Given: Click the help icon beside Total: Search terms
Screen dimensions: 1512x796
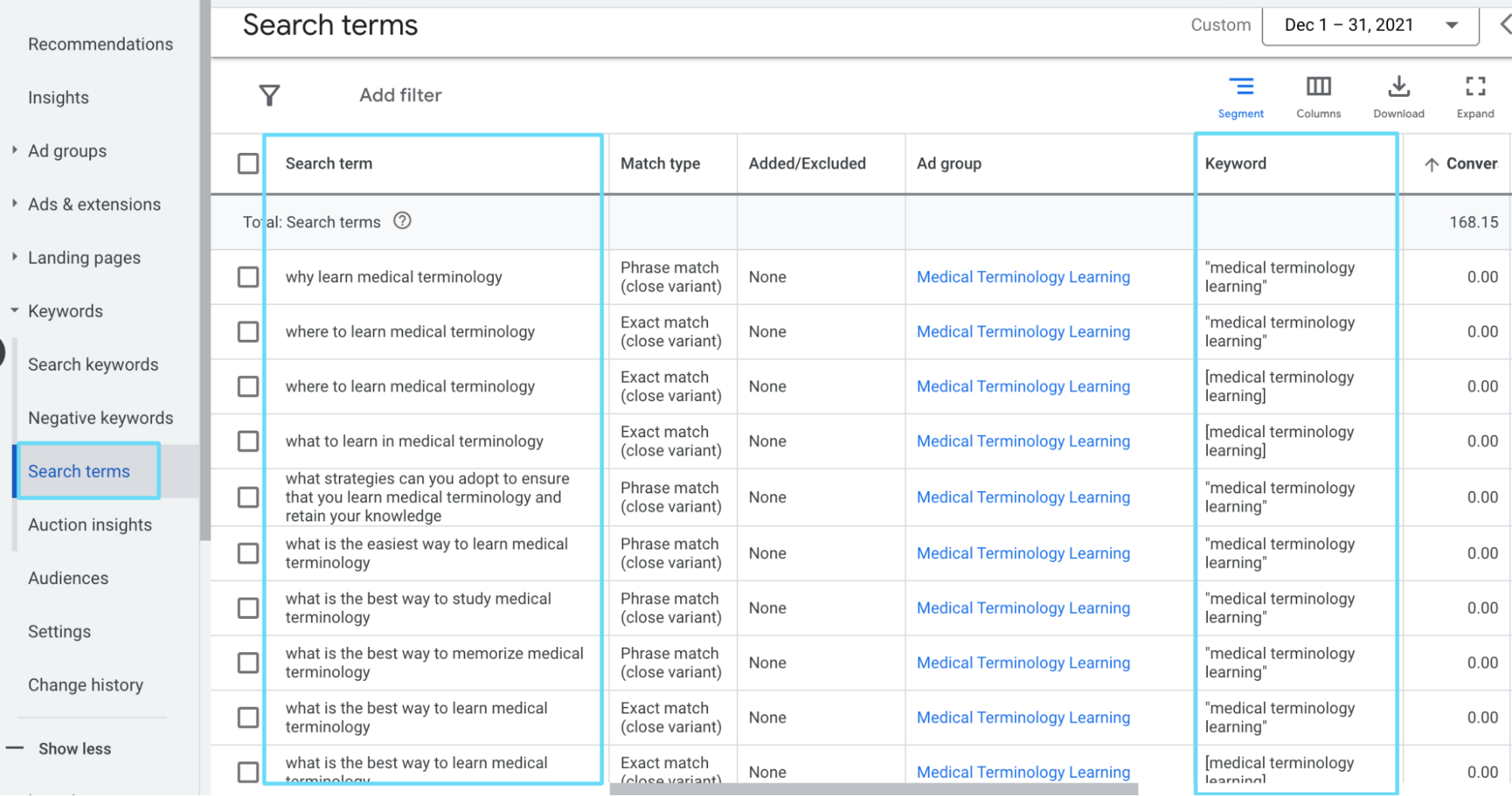Looking at the screenshot, I should point(402,221).
